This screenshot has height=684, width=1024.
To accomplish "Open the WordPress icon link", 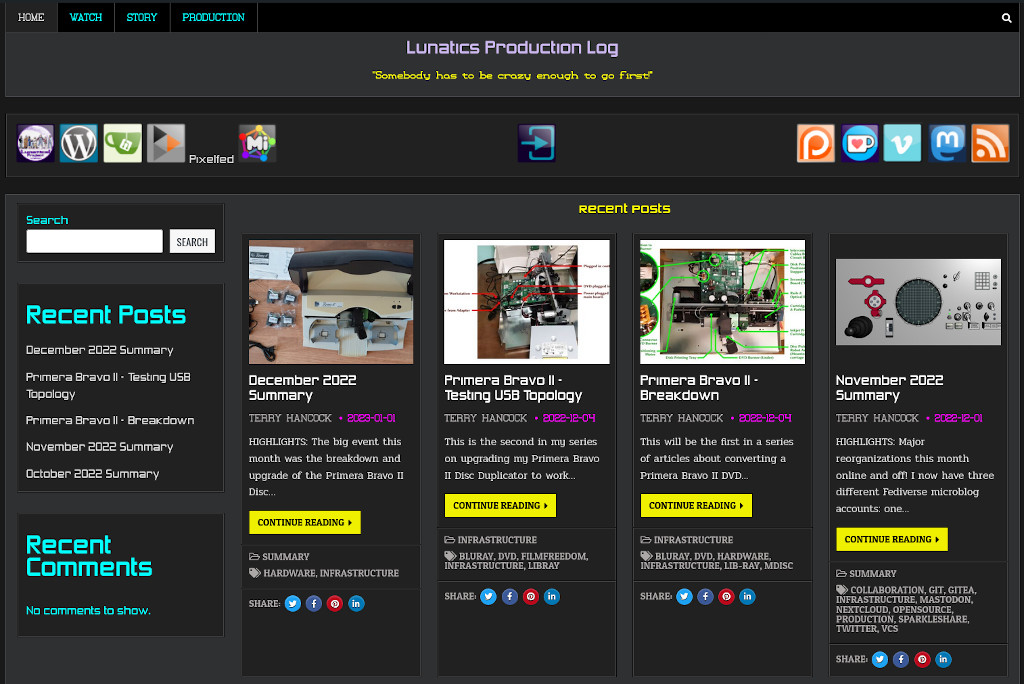I will [79, 144].
